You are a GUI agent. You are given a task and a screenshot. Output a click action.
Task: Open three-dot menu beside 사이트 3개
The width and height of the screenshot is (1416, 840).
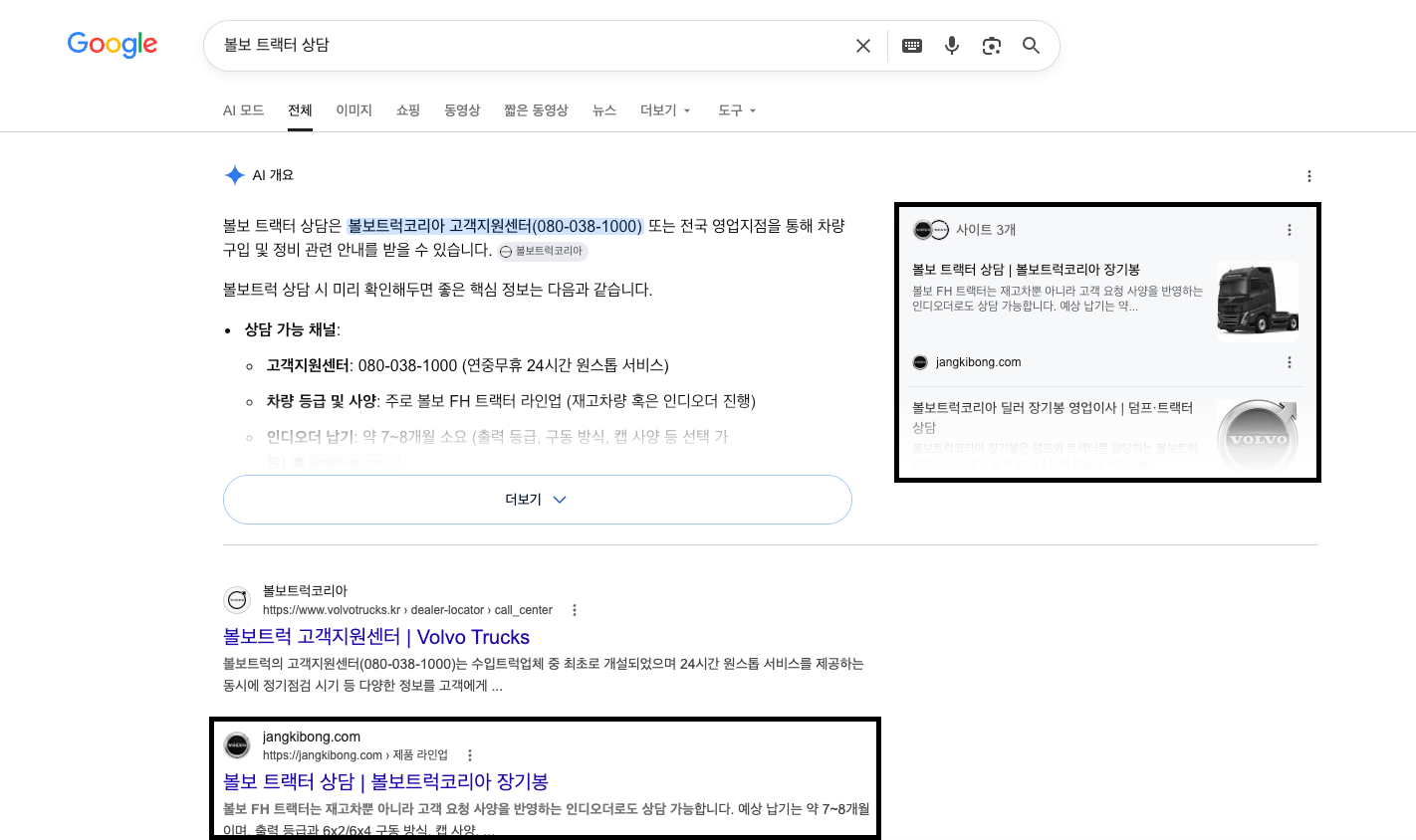pyautogui.click(x=1290, y=230)
